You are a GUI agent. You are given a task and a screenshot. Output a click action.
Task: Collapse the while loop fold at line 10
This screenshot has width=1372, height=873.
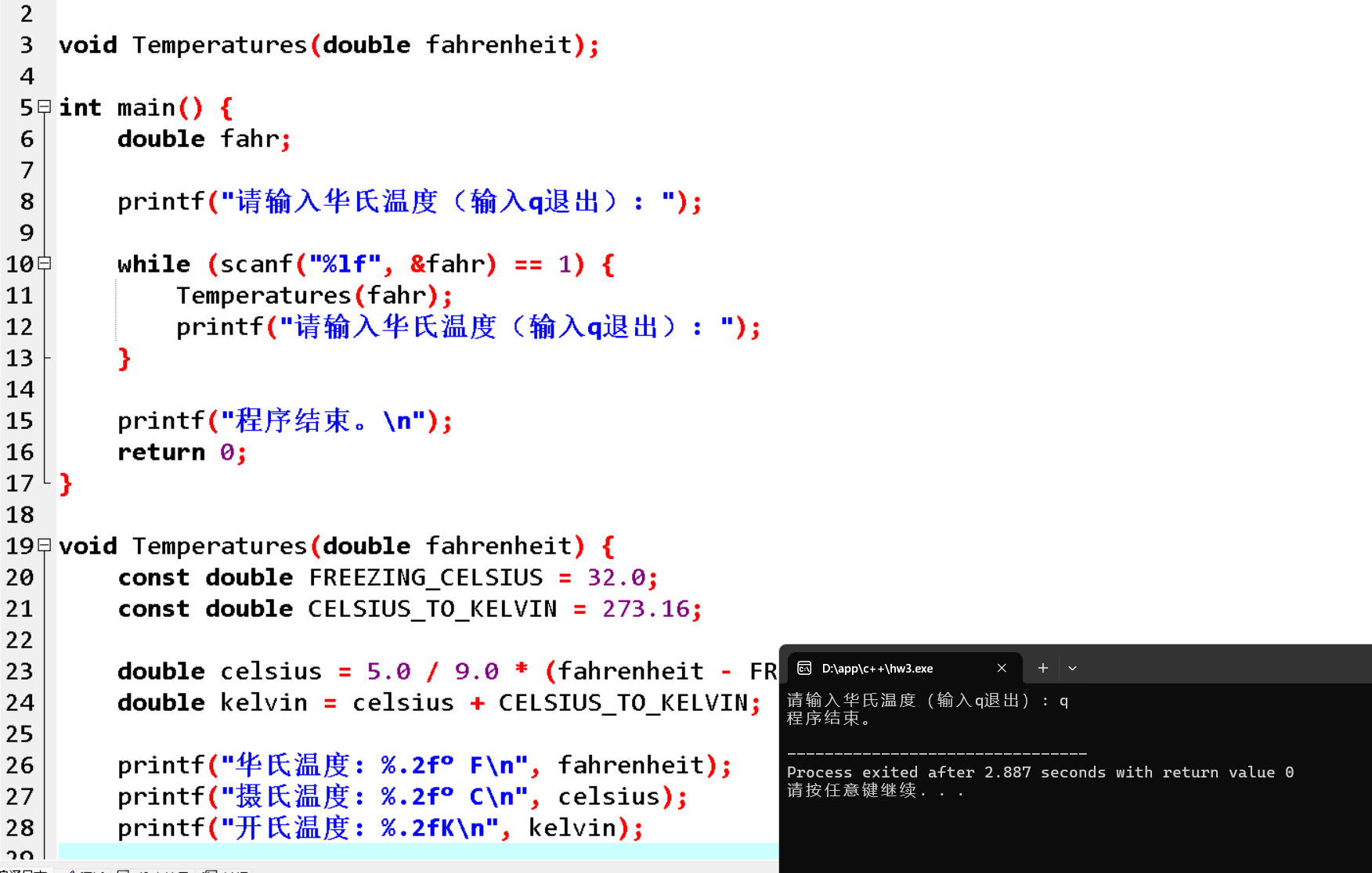[43, 264]
